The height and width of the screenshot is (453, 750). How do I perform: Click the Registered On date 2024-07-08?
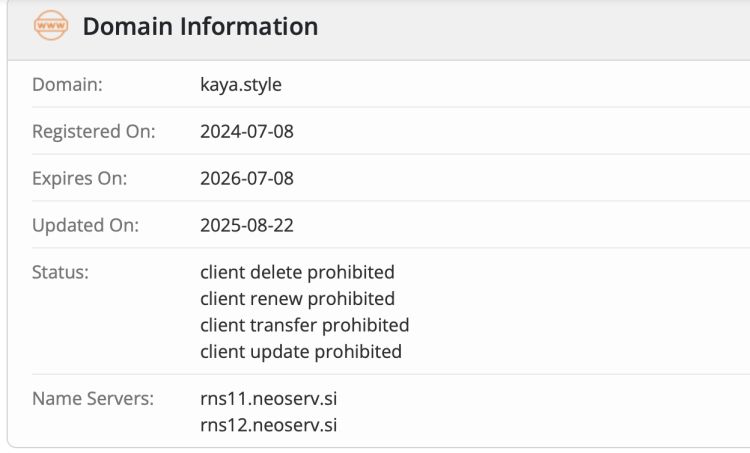pyautogui.click(x=247, y=132)
